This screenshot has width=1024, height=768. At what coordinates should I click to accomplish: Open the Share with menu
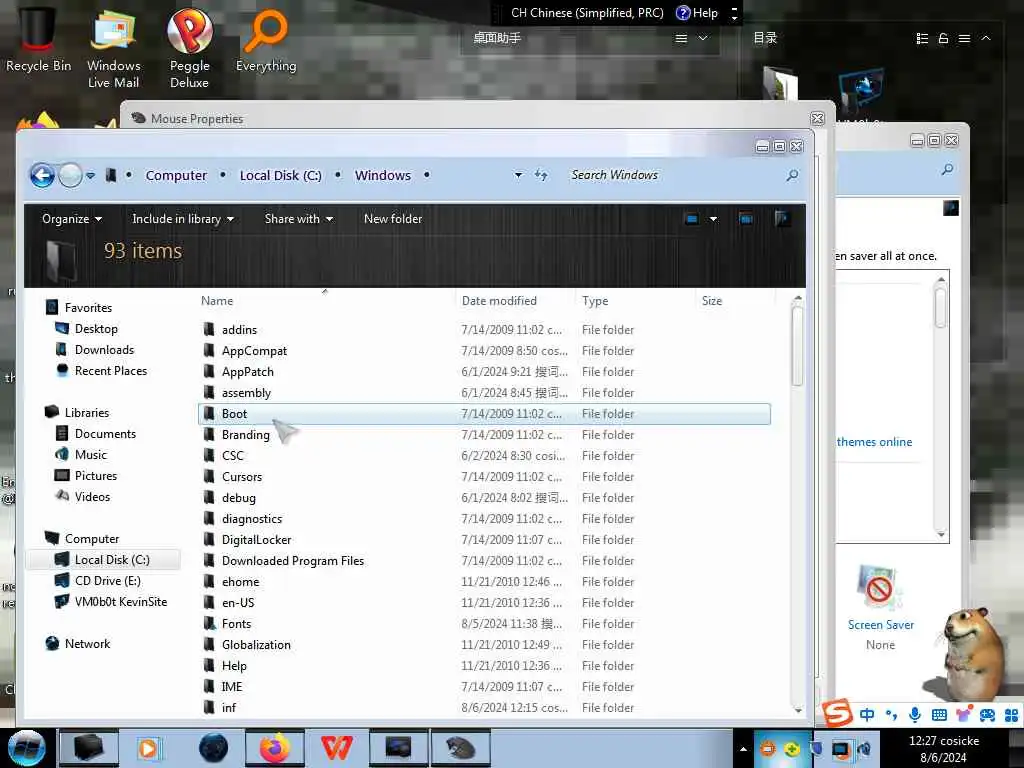click(x=298, y=219)
